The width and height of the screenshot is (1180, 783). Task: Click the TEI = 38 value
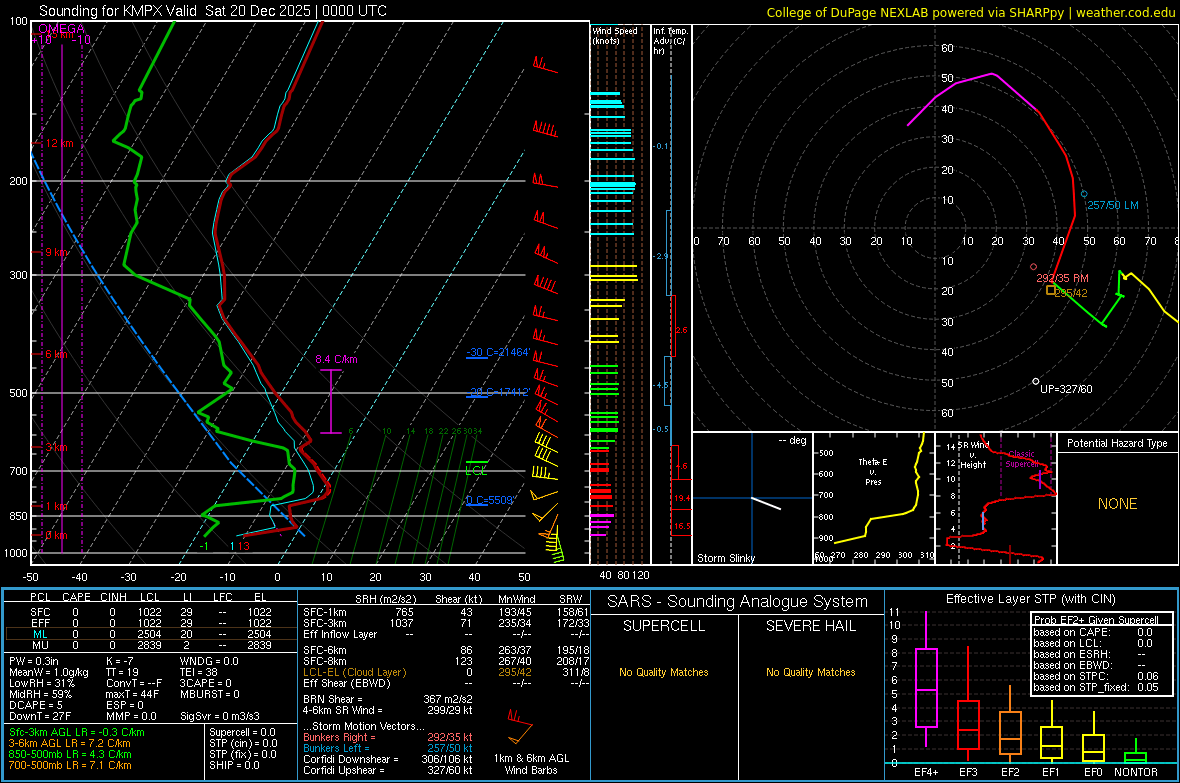pyautogui.click(x=199, y=672)
